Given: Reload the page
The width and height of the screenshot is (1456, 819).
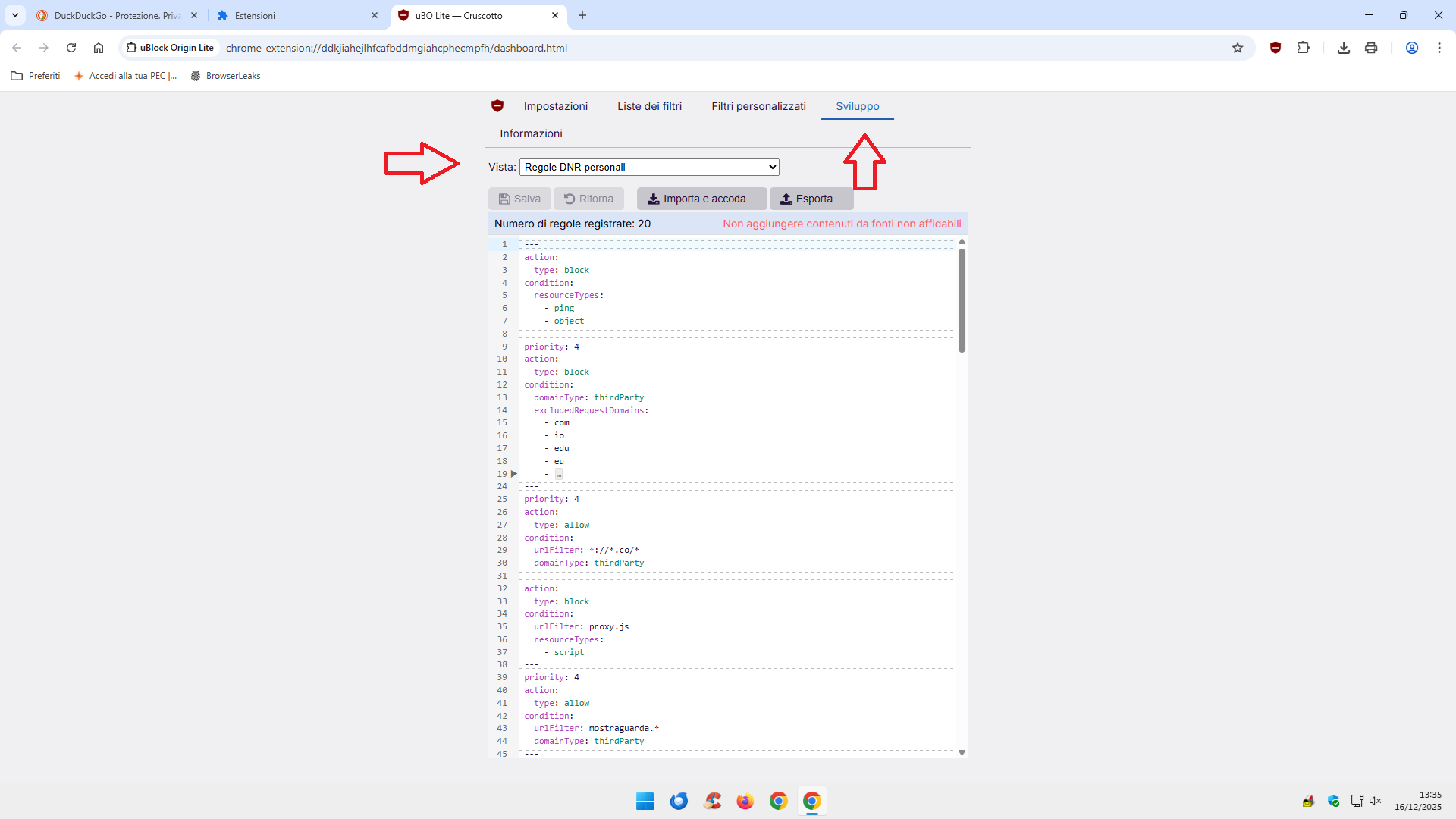Looking at the screenshot, I should pos(71,48).
